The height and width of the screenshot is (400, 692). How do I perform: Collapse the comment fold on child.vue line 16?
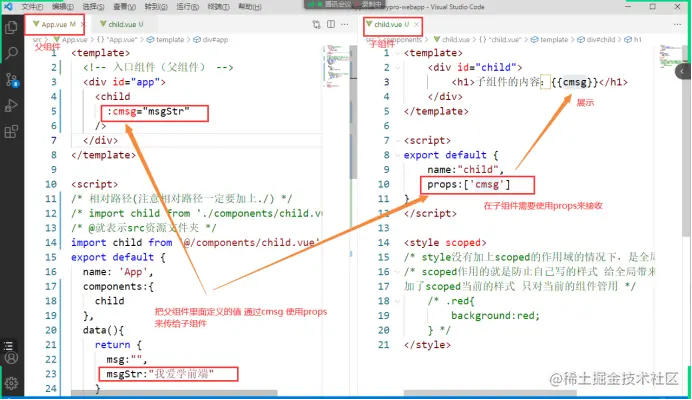pyautogui.click(x=398, y=272)
